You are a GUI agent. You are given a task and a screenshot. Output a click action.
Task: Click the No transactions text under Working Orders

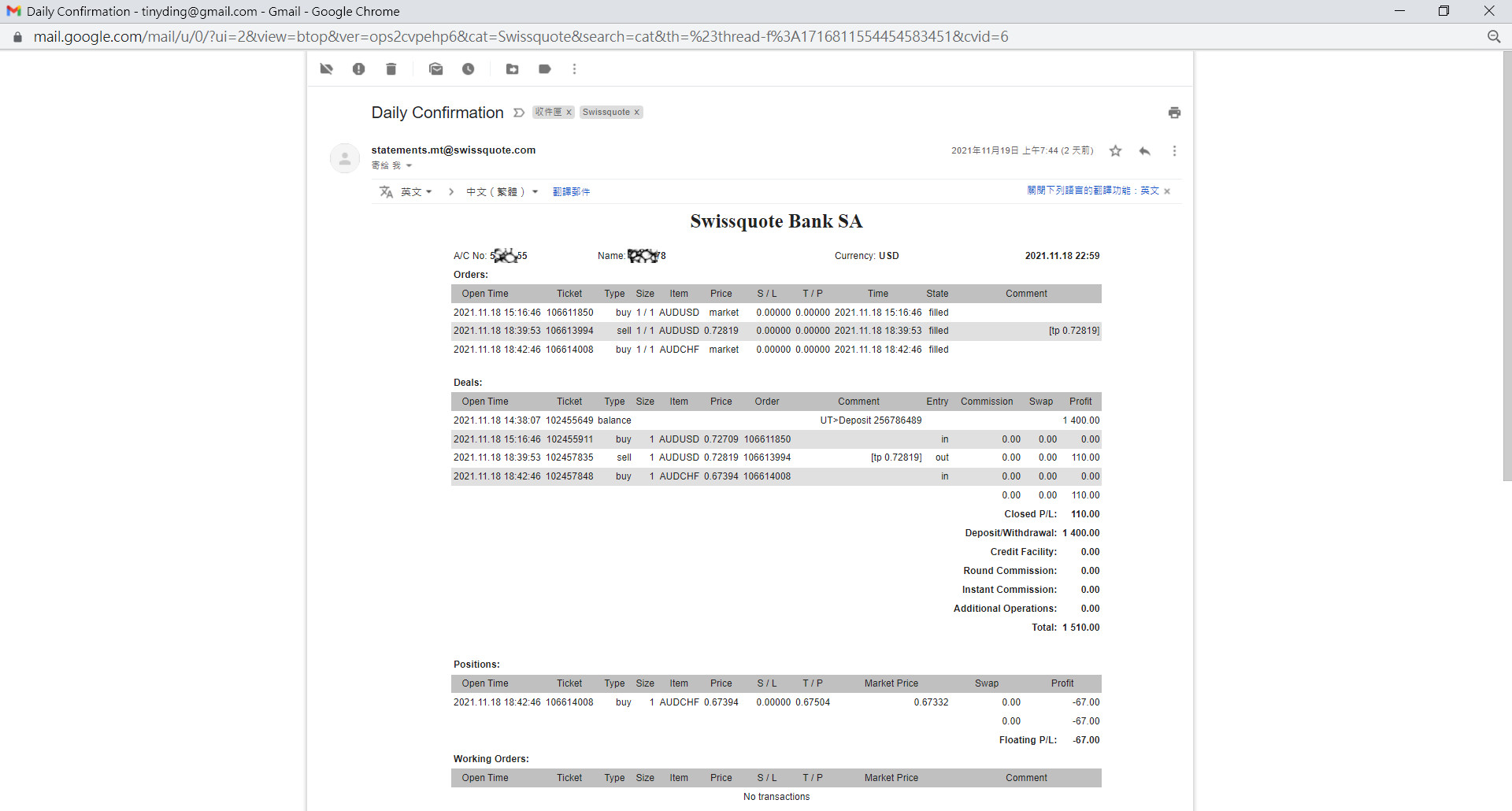pos(776,797)
